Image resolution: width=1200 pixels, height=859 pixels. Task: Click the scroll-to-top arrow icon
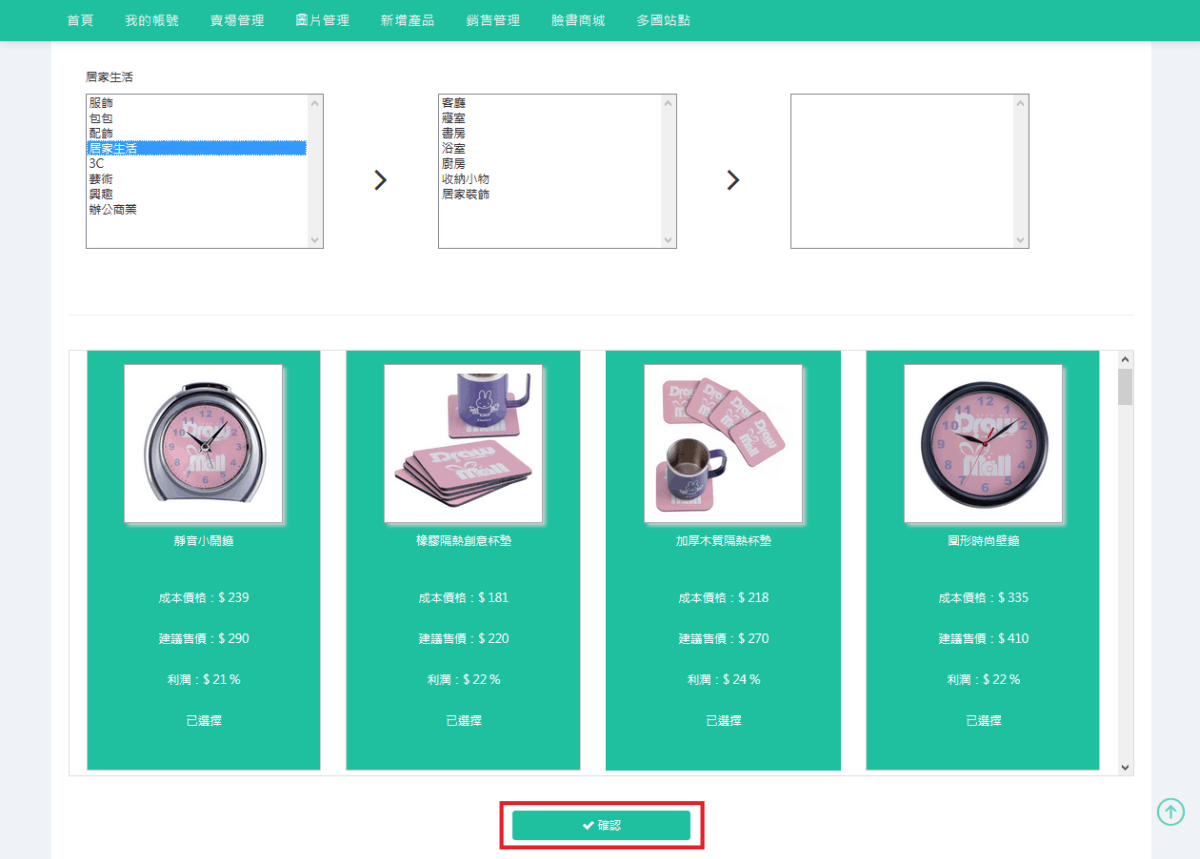(1170, 812)
